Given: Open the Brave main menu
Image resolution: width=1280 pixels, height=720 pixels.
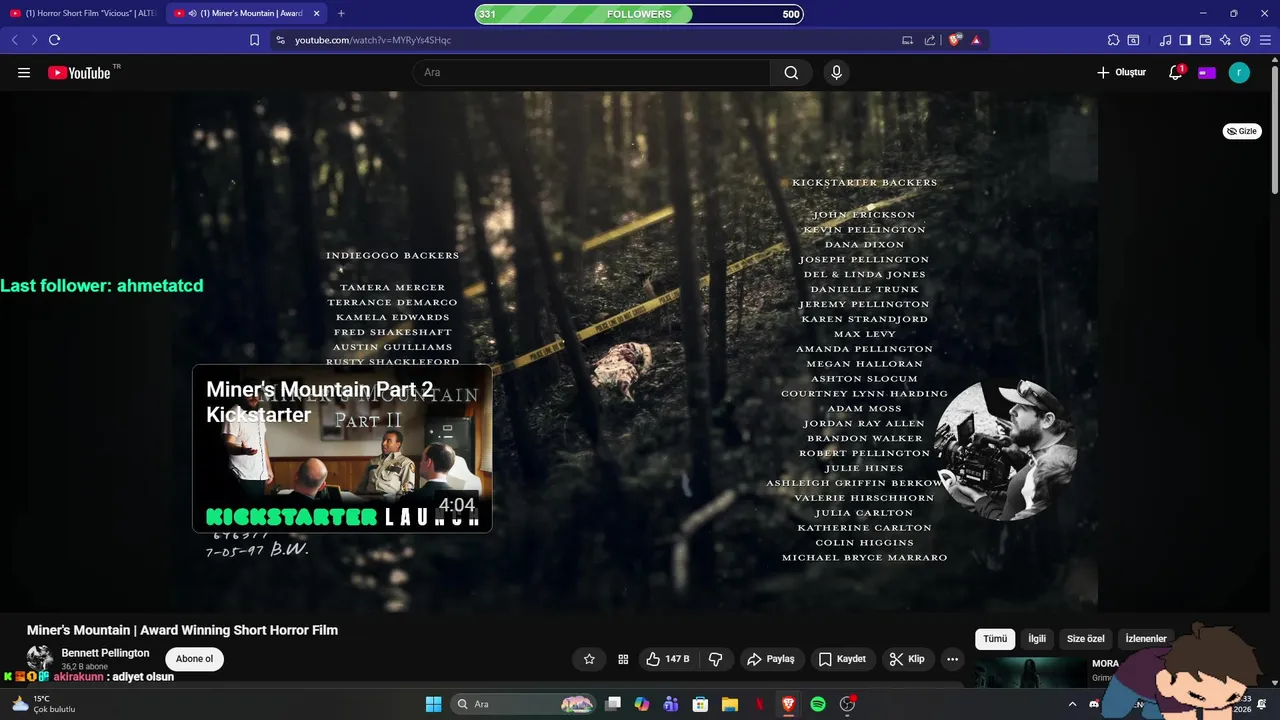Looking at the screenshot, I should coord(1266,40).
